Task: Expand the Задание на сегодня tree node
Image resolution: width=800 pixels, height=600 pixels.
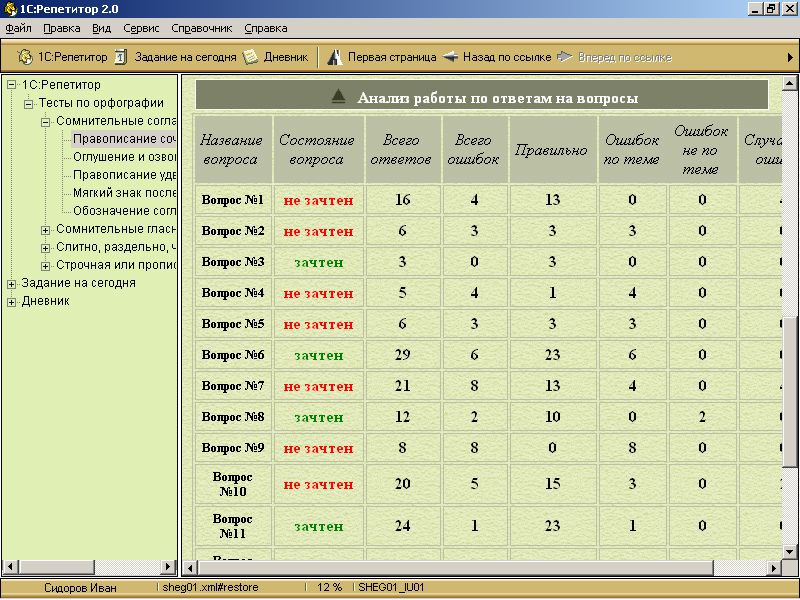Action: click(x=12, y=283)
